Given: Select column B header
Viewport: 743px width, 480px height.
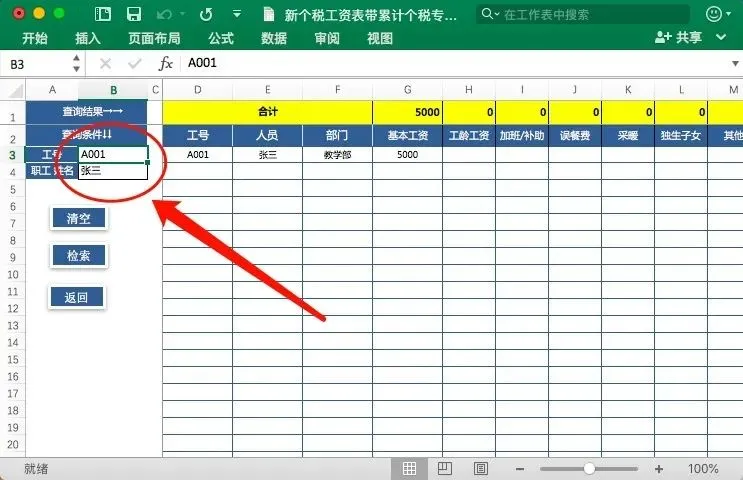Looking at the screenshot, I should [113, 90].
